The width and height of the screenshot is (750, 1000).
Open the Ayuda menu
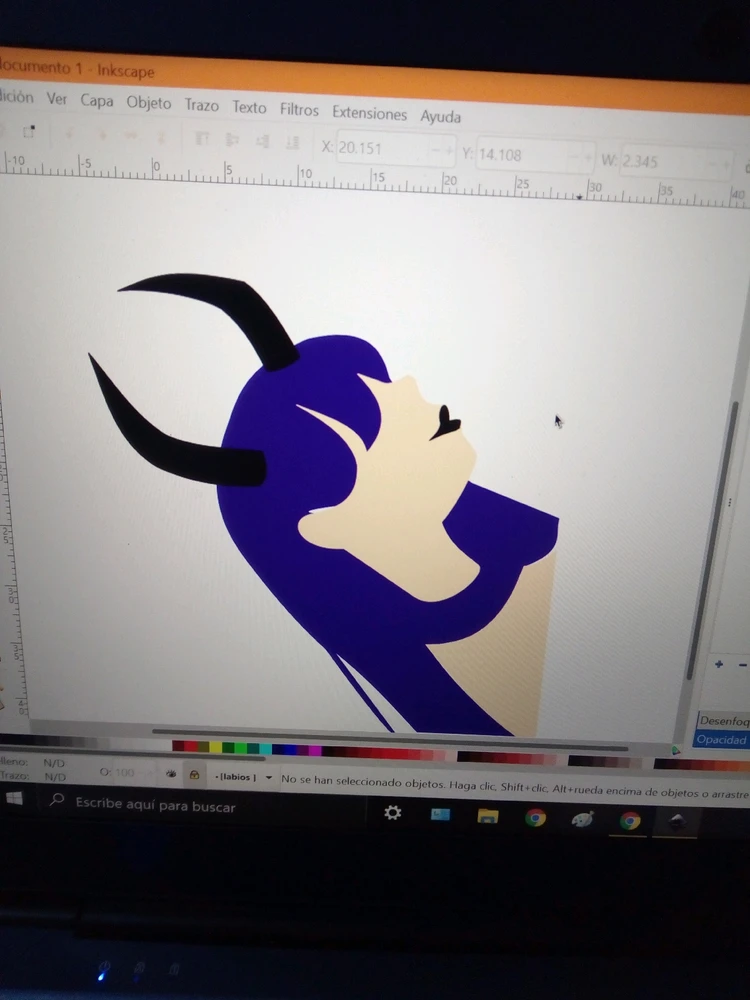coord(440,117)
